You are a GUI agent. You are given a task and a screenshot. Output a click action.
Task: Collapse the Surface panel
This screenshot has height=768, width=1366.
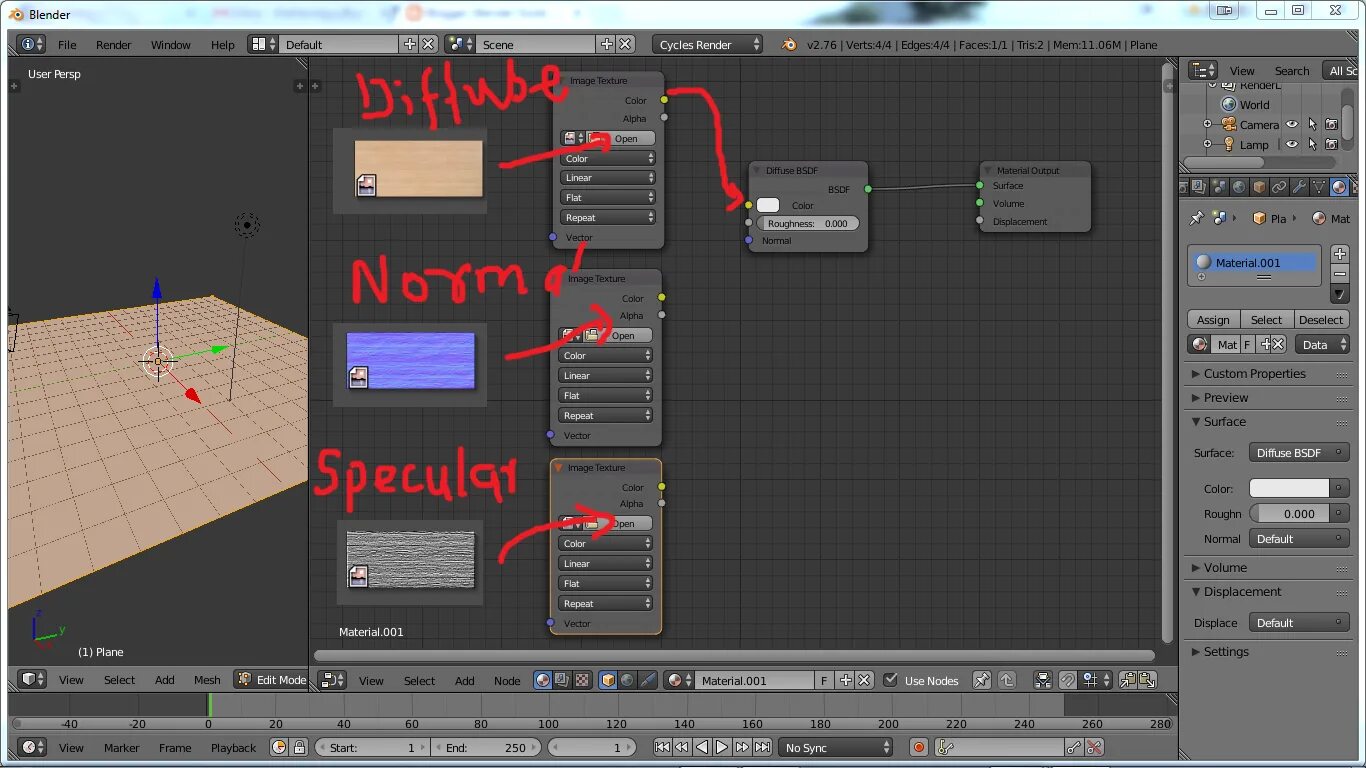[1225, 422]
